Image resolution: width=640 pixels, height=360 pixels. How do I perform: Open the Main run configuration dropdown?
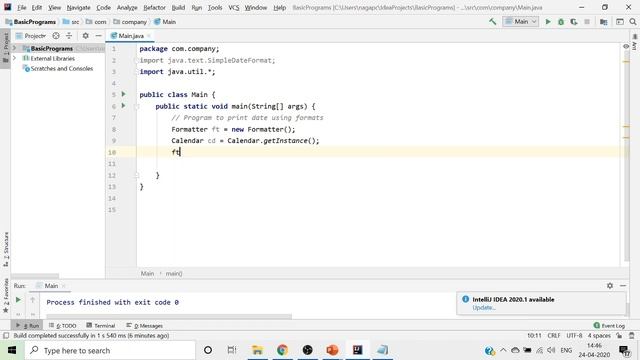click(521, 22)
